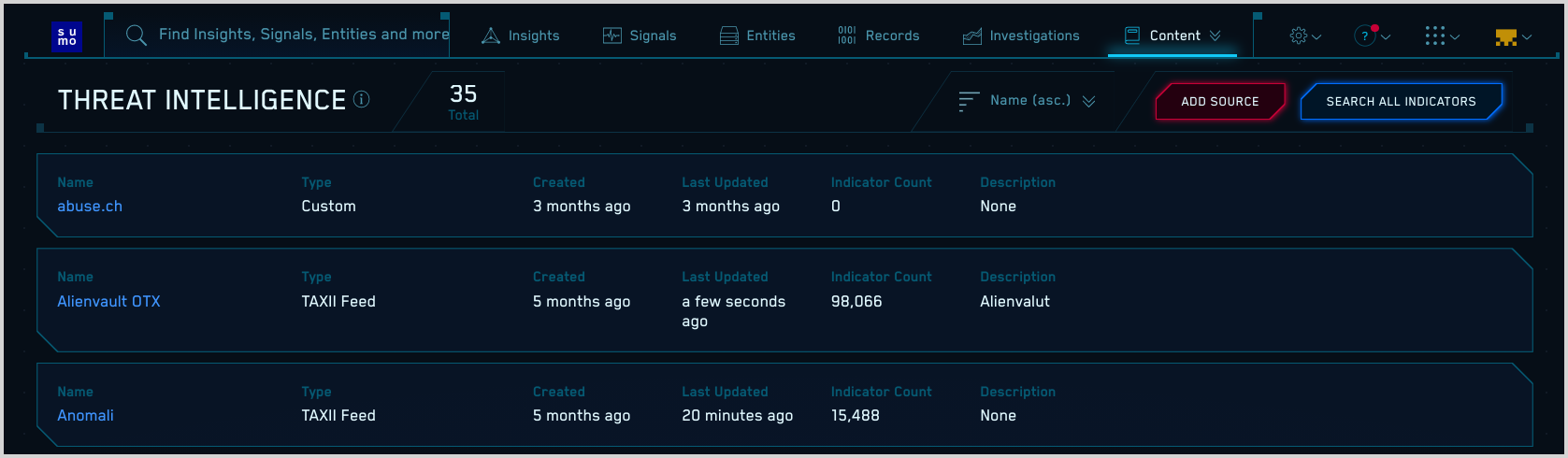
Task: Open the yellow user avatar menu
Action: 1506,37
